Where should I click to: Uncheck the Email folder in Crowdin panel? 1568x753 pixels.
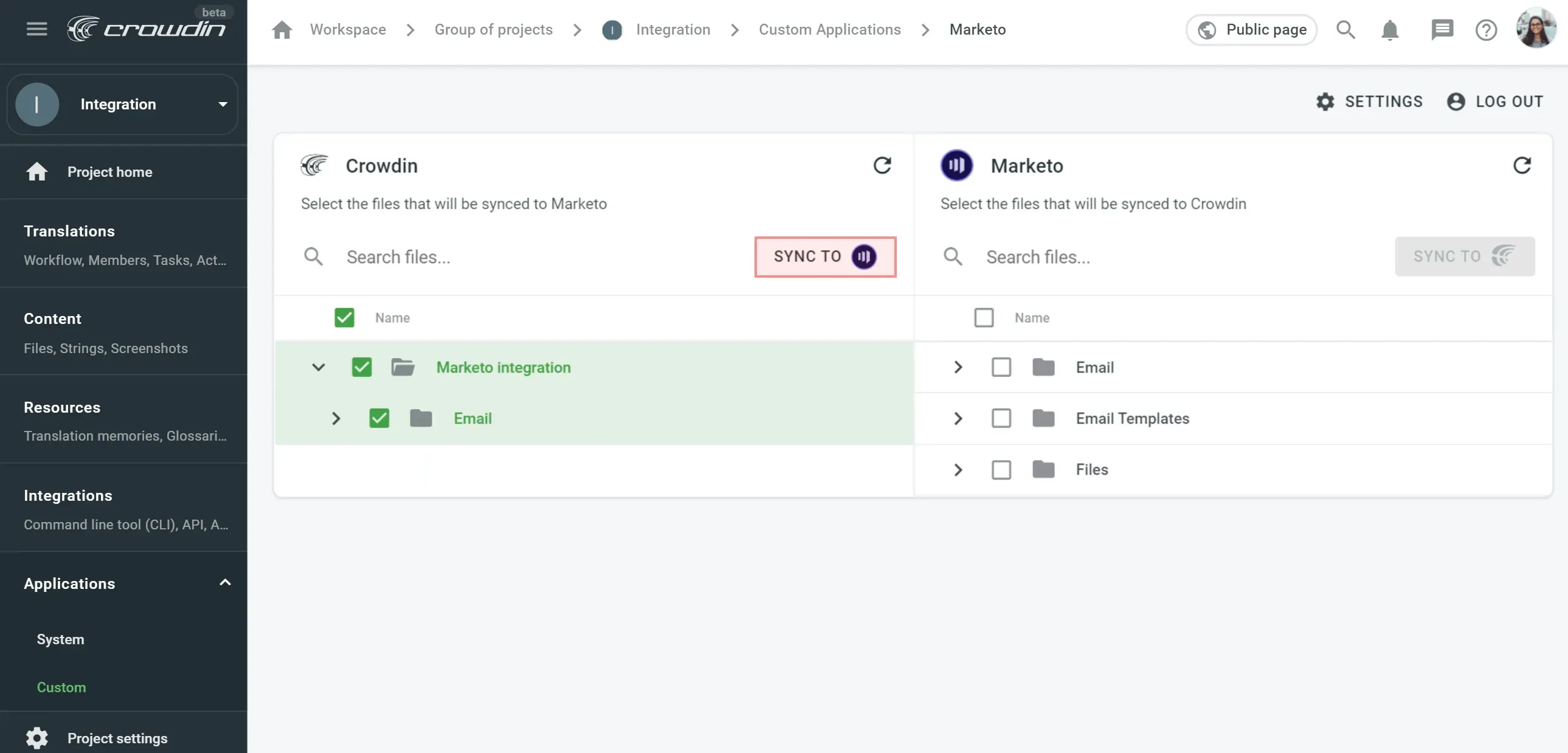click(379, 418)
